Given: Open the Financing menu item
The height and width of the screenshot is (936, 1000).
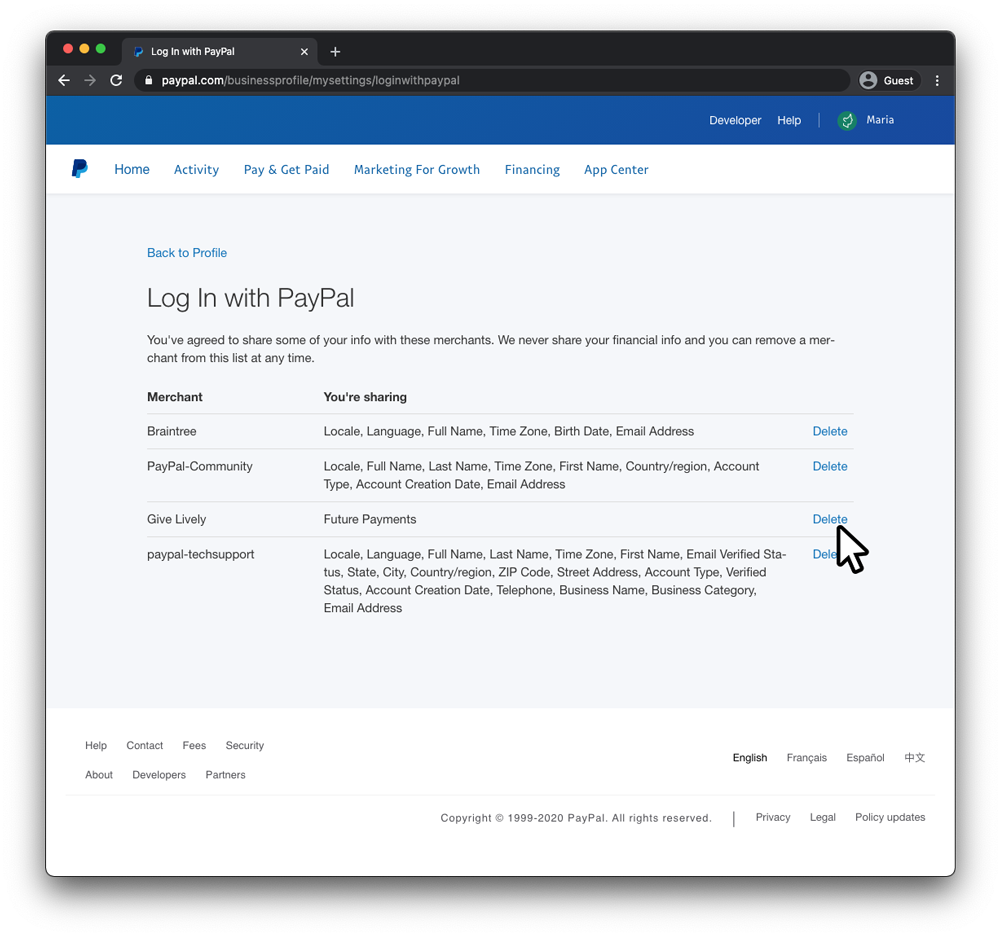Looking at the screenshot, I should click(x=532, y=170).
